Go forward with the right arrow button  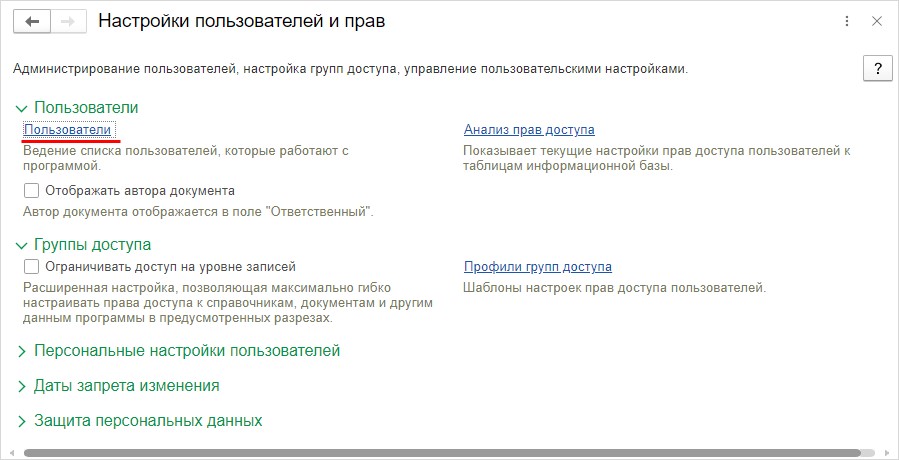[x=68, y=22]
